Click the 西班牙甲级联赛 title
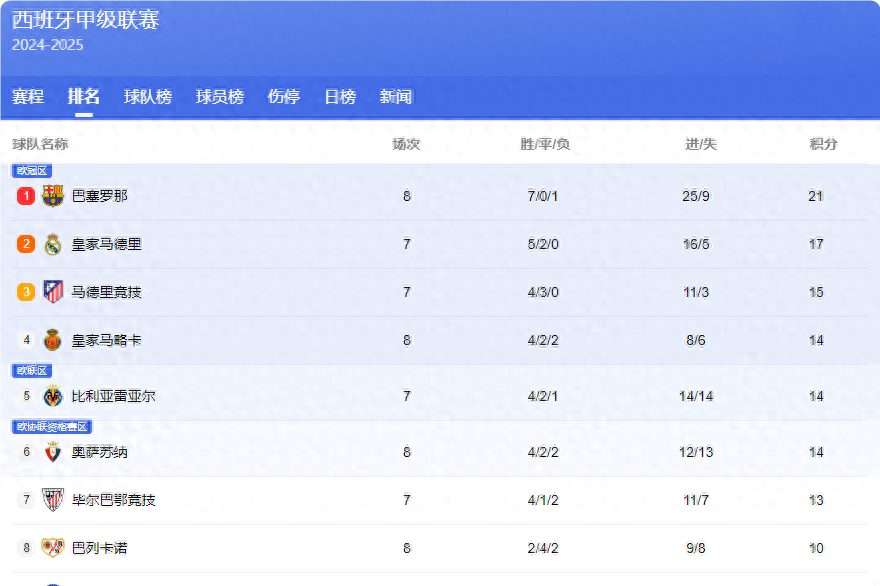Viewport: 880px width, 586px height. (x=86, y=20)
